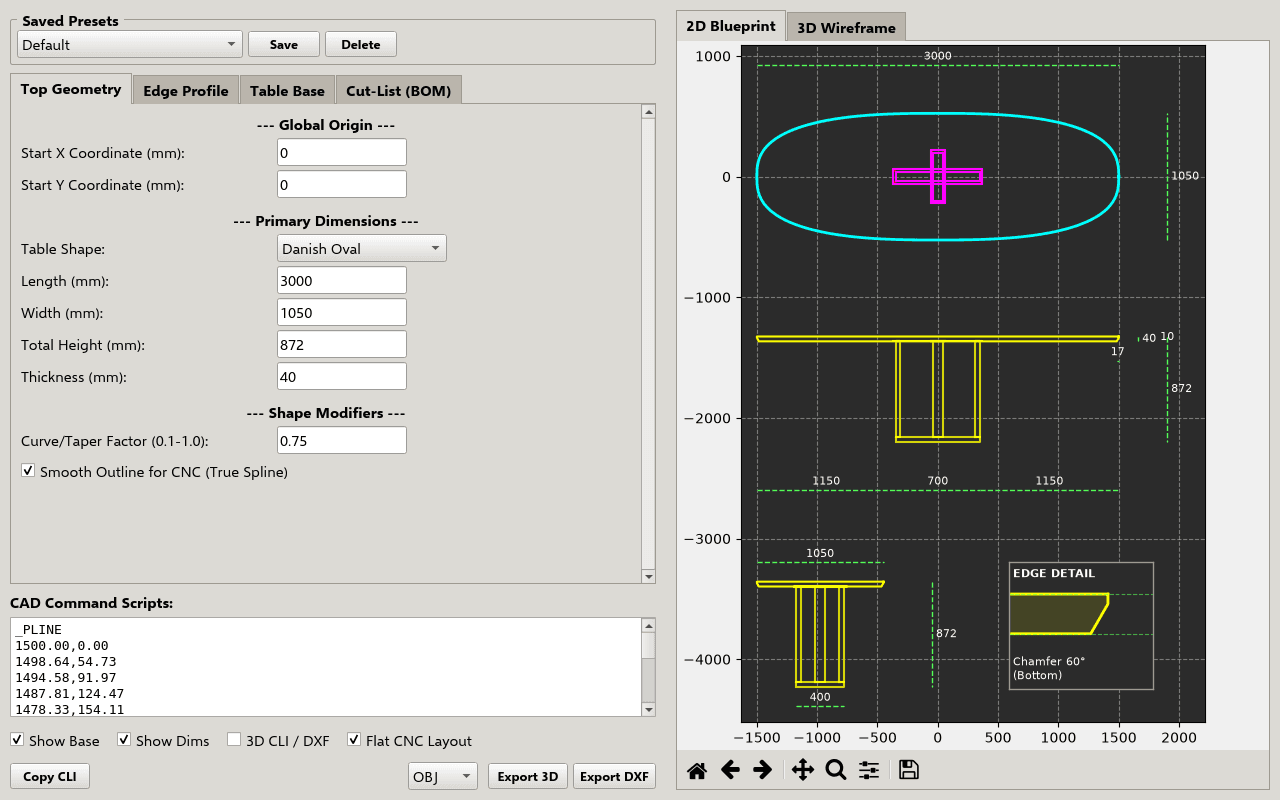Go forward to next plot view
This screenshot has width=1280, height=800.
pos(762,769)
